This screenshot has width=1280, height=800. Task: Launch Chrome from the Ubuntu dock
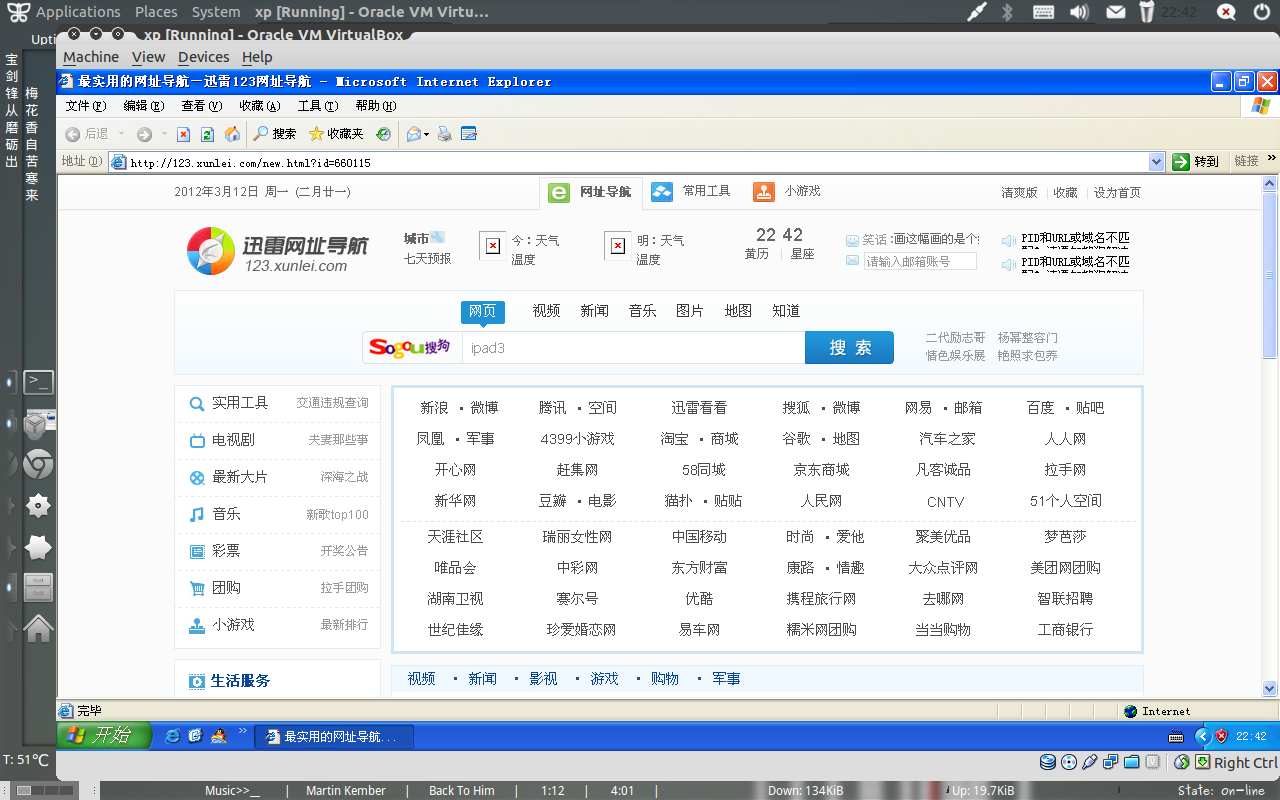pyautogui.click(x=38, y=464)
